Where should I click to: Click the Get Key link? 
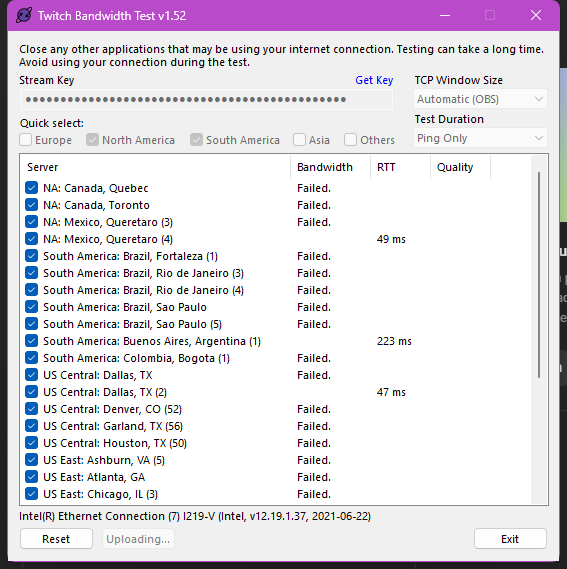tap(374, 80)
